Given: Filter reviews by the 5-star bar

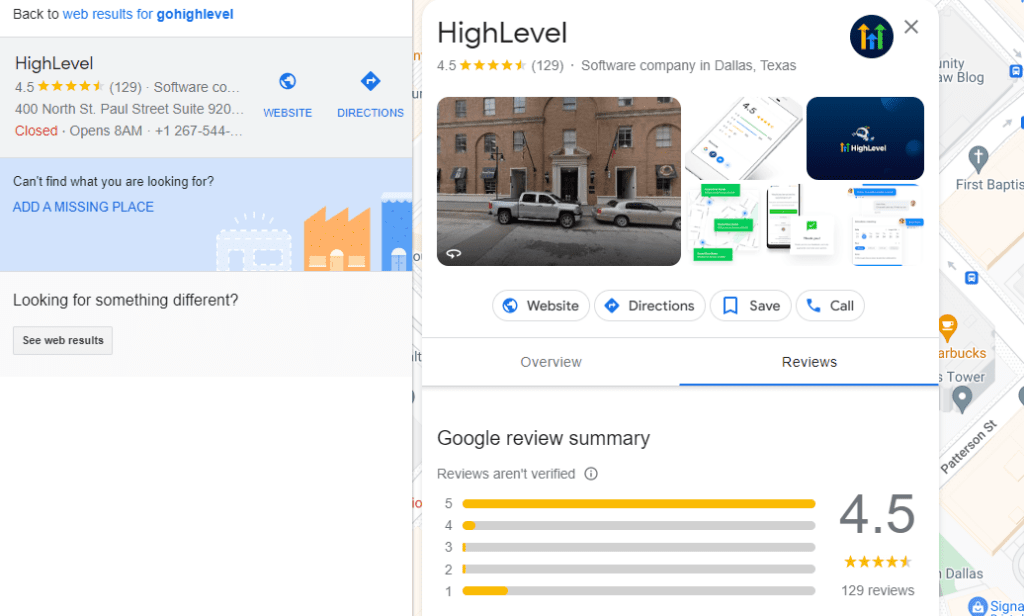Looking at the screenshot, I should click(639, 504).
